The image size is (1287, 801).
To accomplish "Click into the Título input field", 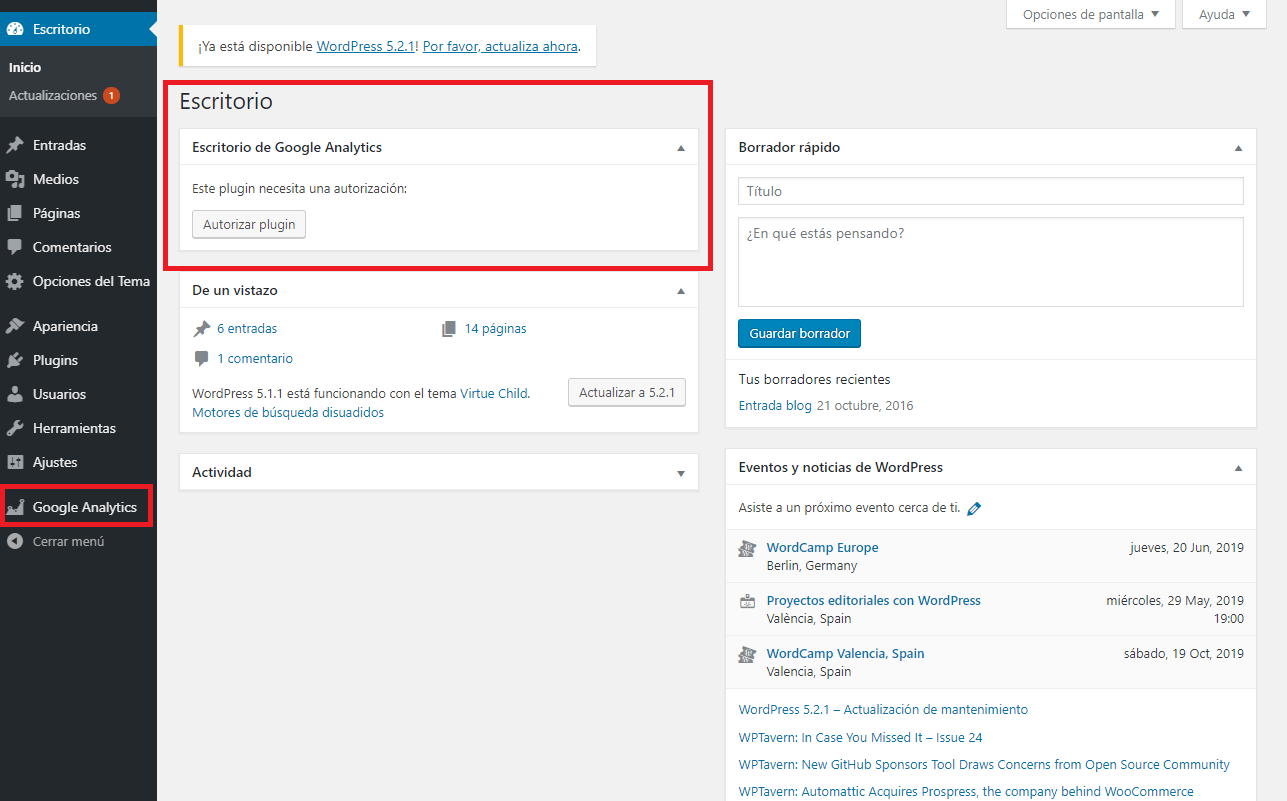I will click(x=990, y=191).
